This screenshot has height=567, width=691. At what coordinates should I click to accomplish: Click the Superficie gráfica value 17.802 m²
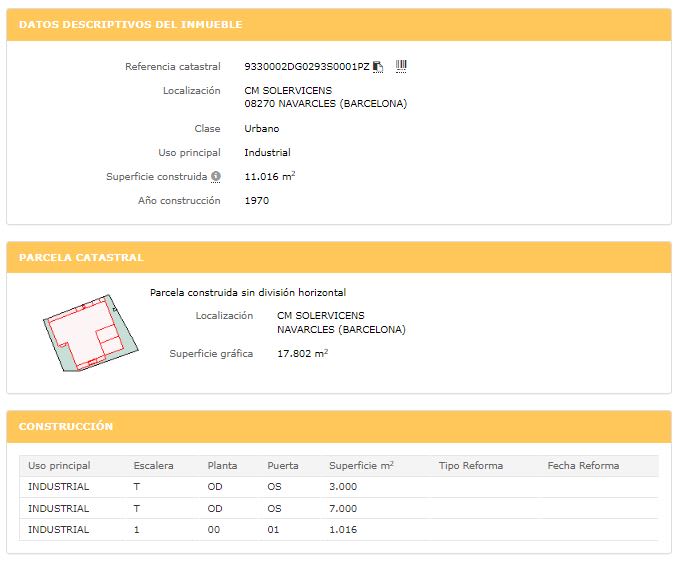(x=302, y=353)
